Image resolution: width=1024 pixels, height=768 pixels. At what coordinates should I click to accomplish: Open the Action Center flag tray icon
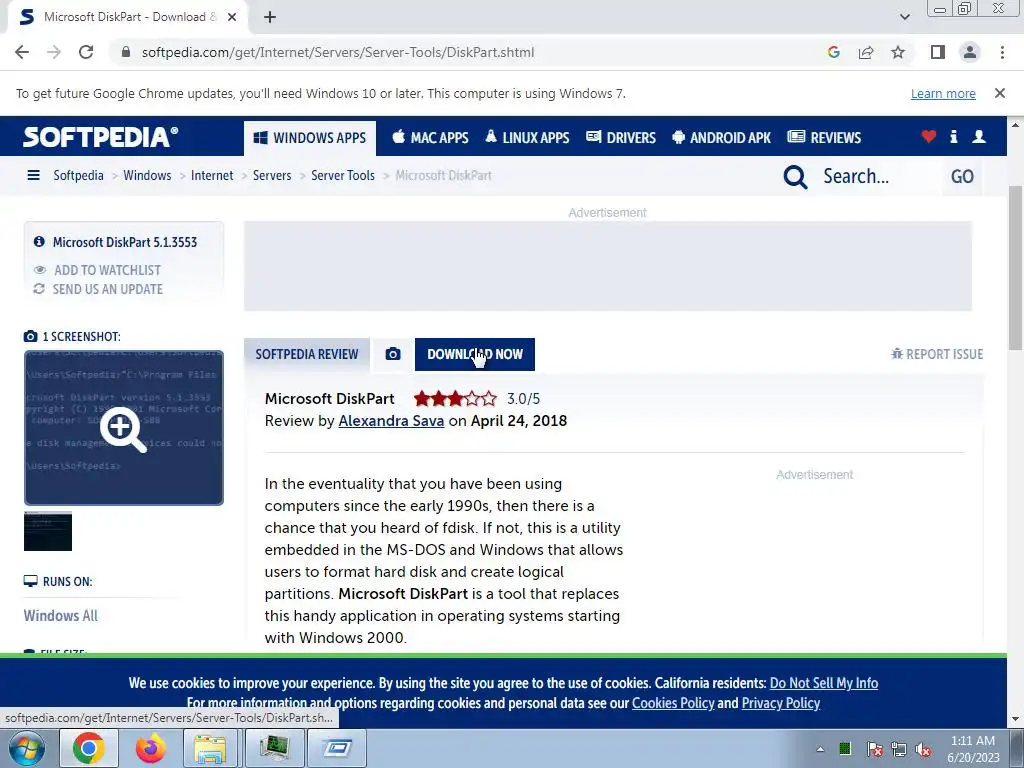(x=874, y=750)
